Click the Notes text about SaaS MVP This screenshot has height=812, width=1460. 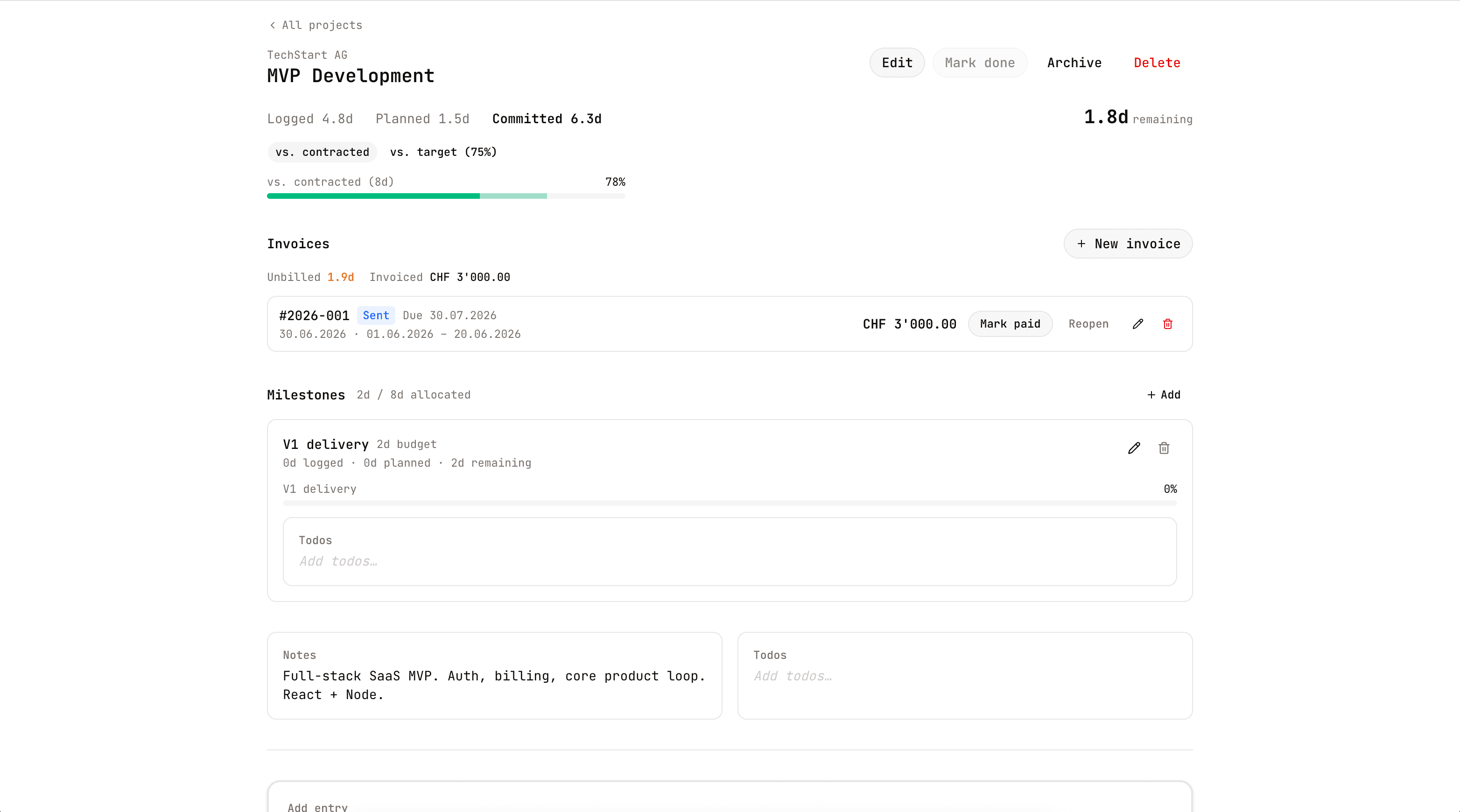(494, 685)
